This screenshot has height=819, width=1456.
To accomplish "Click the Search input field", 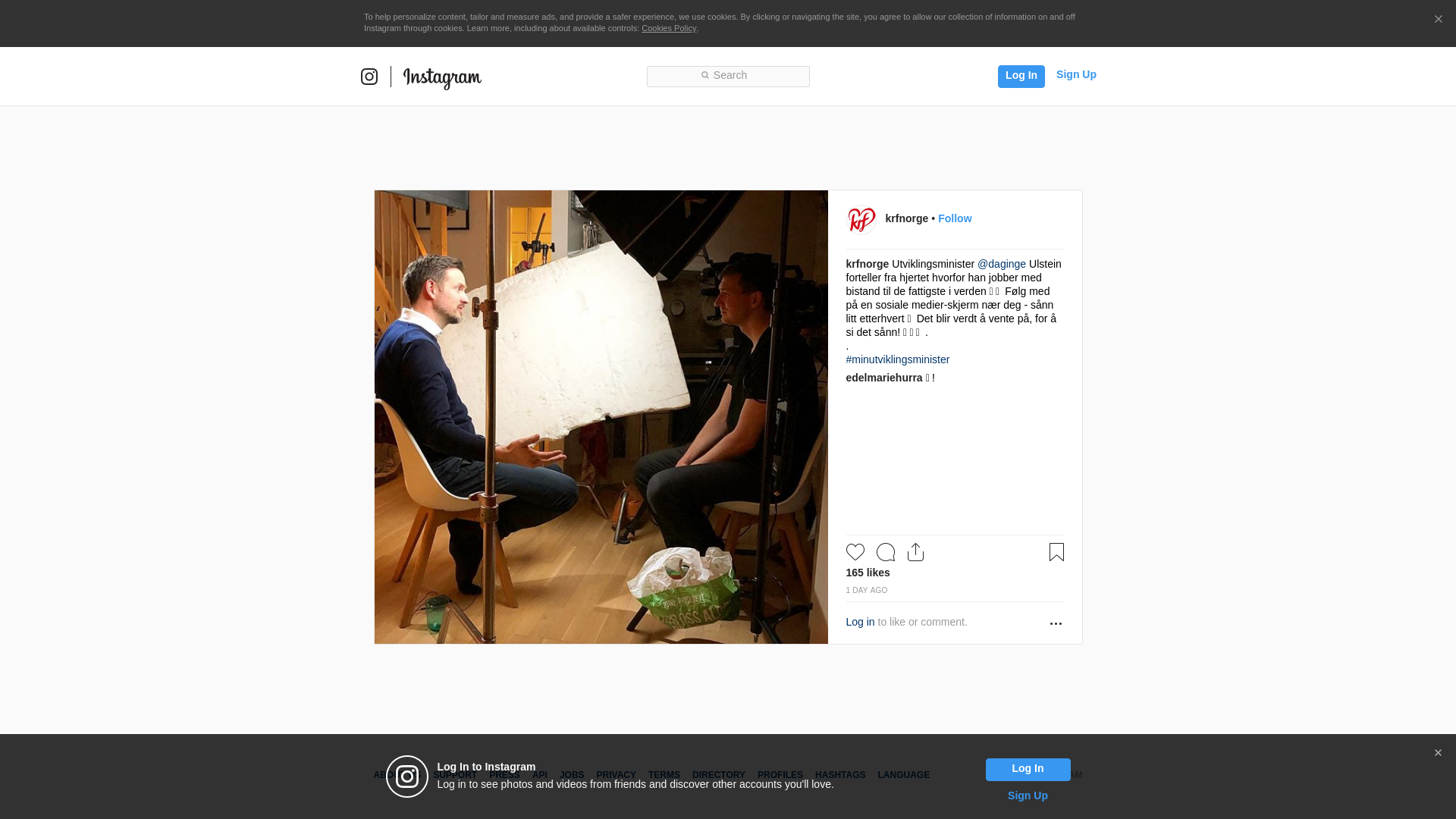I will (728, 76).
